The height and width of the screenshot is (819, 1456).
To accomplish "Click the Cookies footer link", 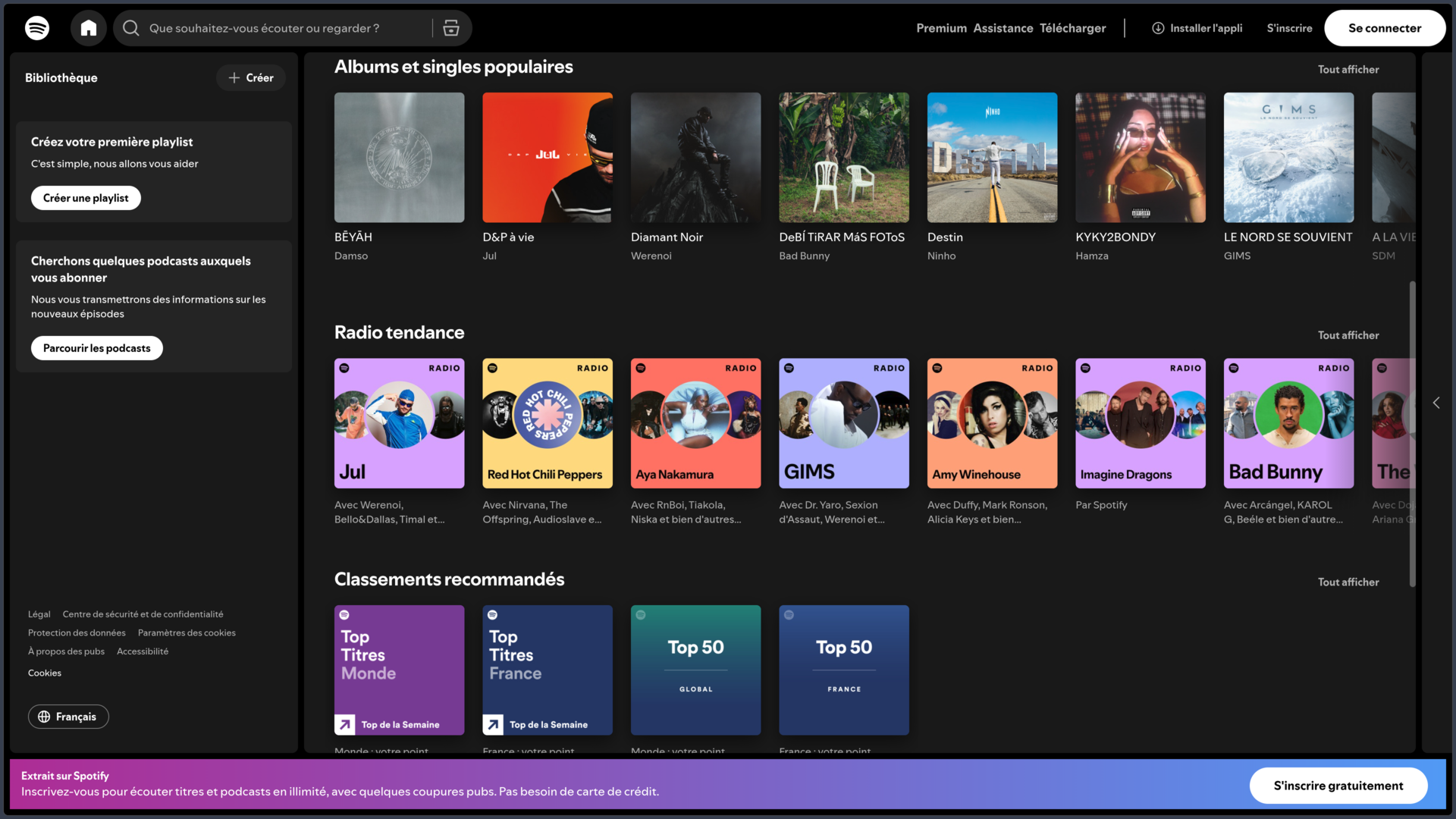I will [x=45, y=673].
